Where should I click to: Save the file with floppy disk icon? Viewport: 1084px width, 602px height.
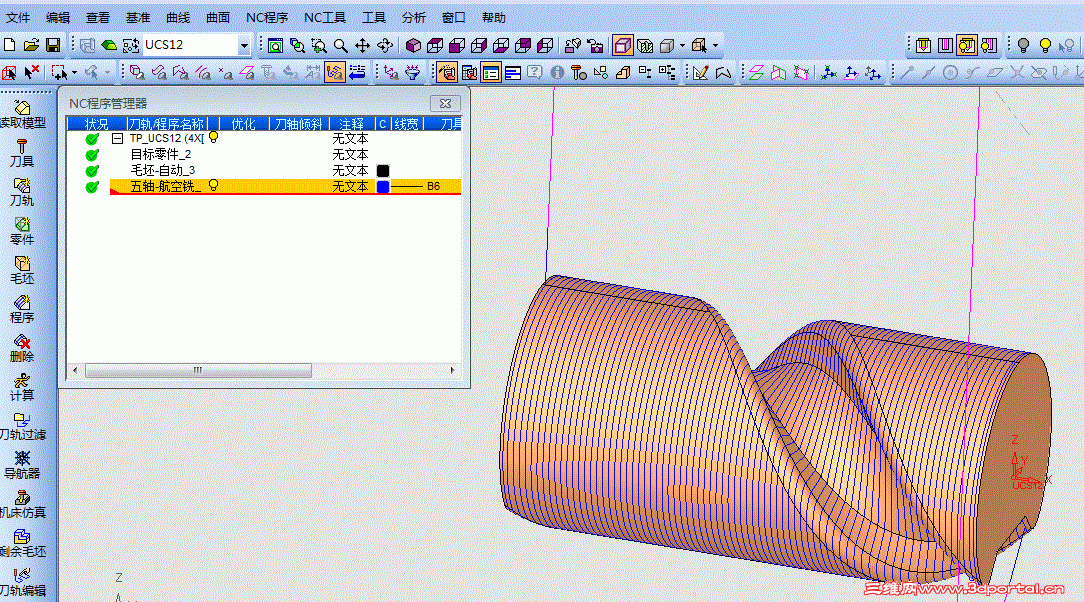click(x=53, y=45)
